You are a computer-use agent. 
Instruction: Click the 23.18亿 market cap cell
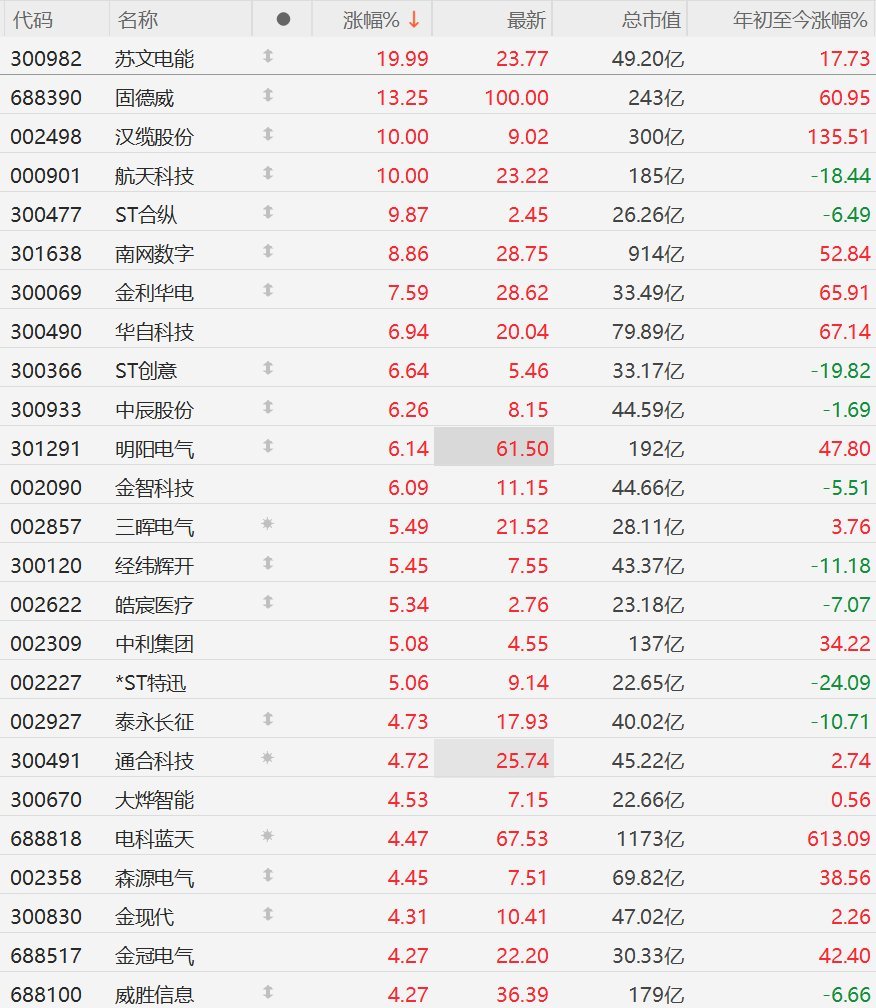tap(648, 605)
